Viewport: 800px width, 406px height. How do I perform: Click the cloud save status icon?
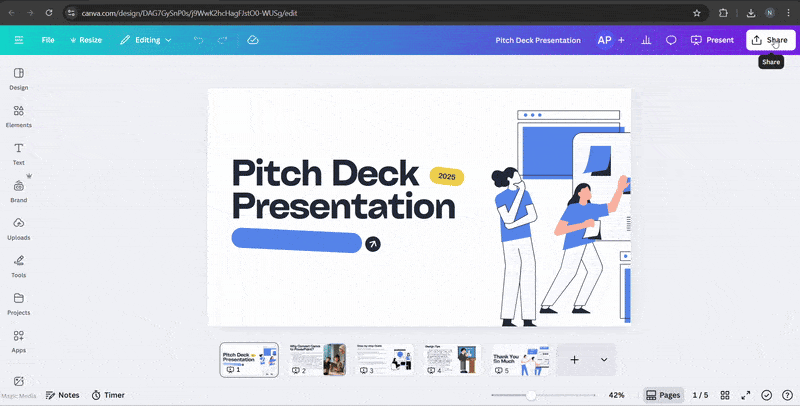(253, 40)
